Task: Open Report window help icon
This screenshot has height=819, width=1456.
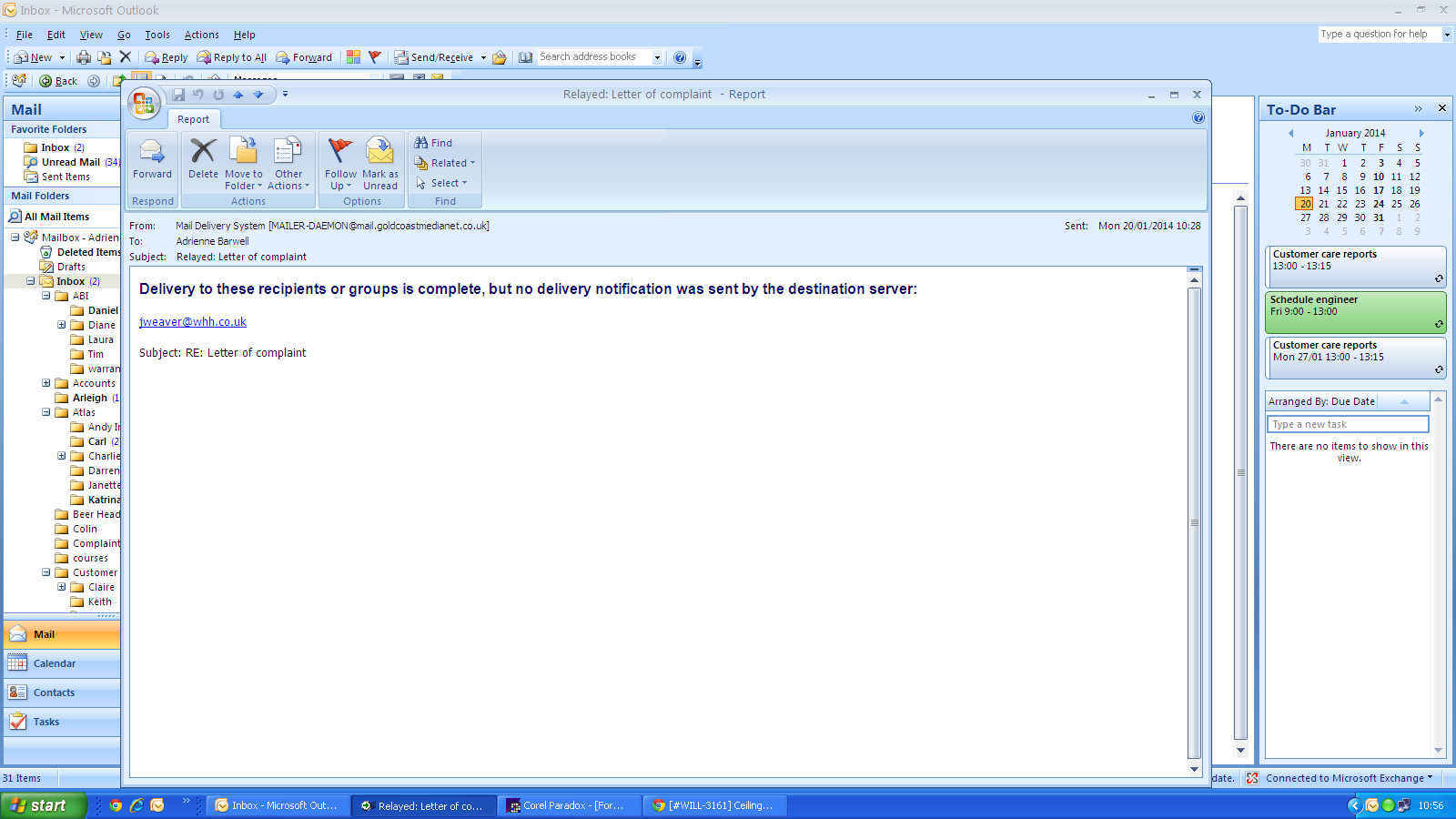Action: click(x=1198, y=117)
